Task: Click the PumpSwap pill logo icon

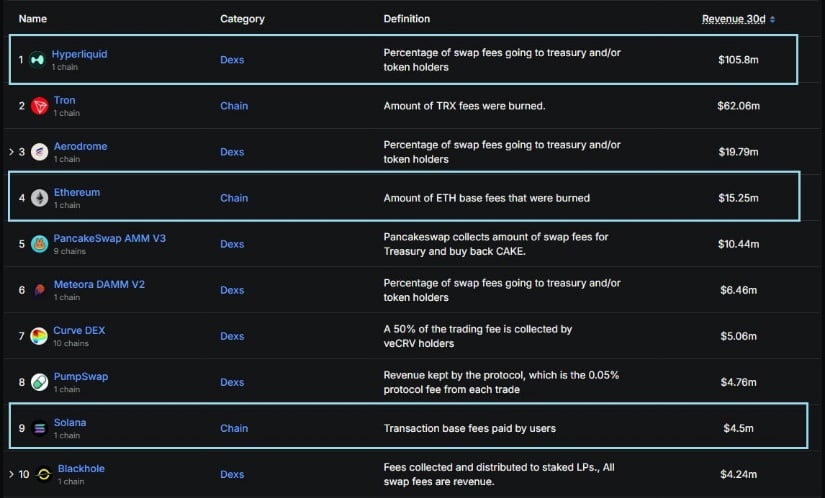Action: coord(39,382)
